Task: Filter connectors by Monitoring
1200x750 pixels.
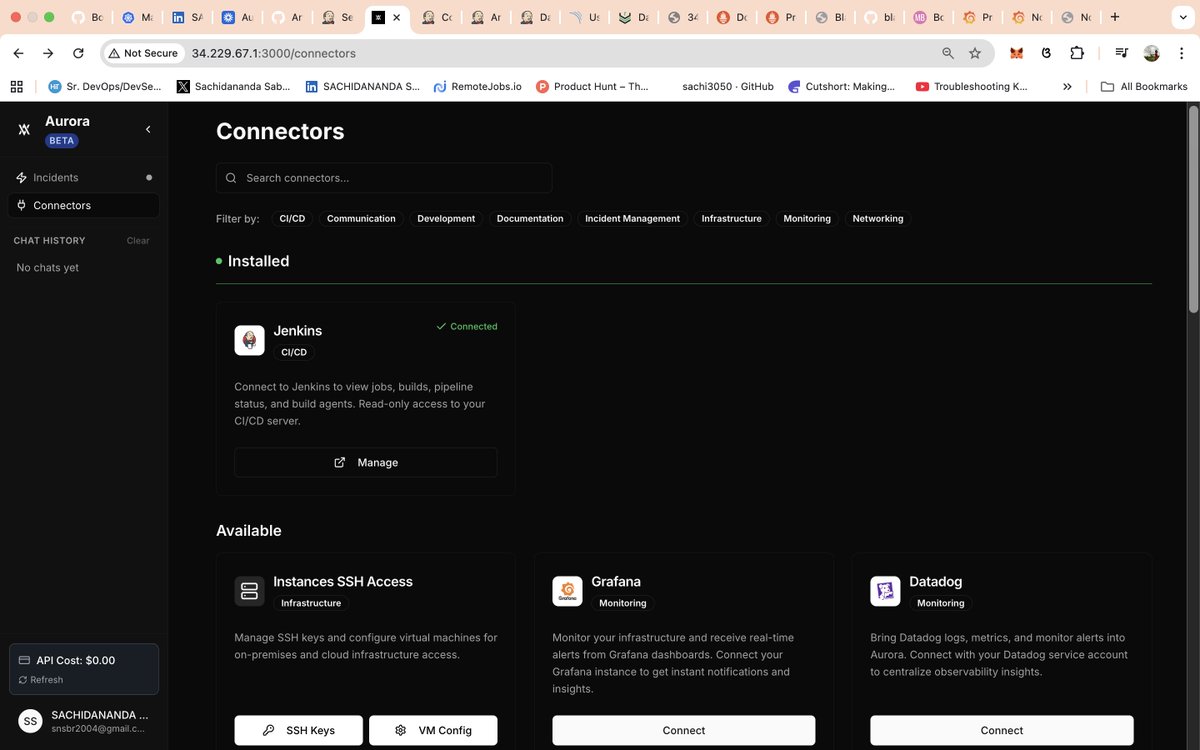Action: coord(807,218)
